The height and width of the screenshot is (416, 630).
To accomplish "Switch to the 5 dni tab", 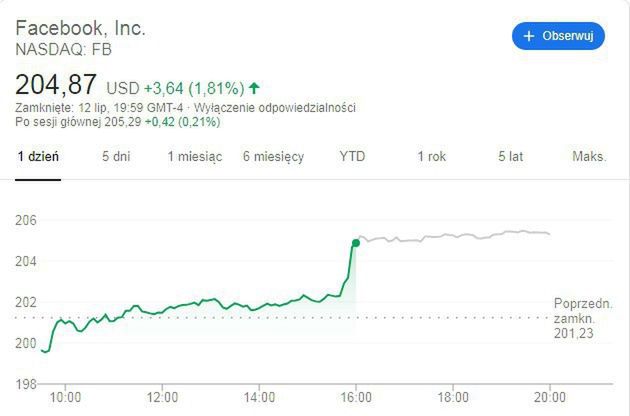I will (115, 157).
